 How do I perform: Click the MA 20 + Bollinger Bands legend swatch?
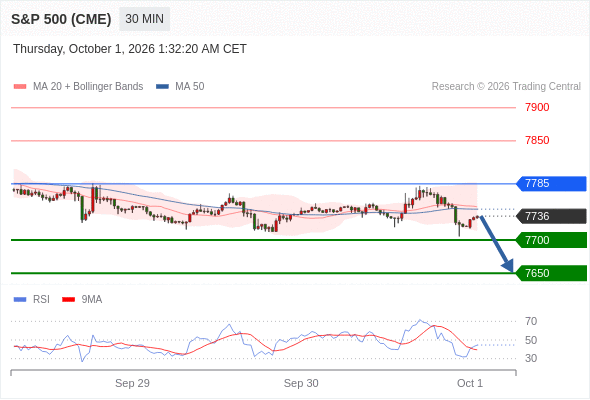point(20,87)
